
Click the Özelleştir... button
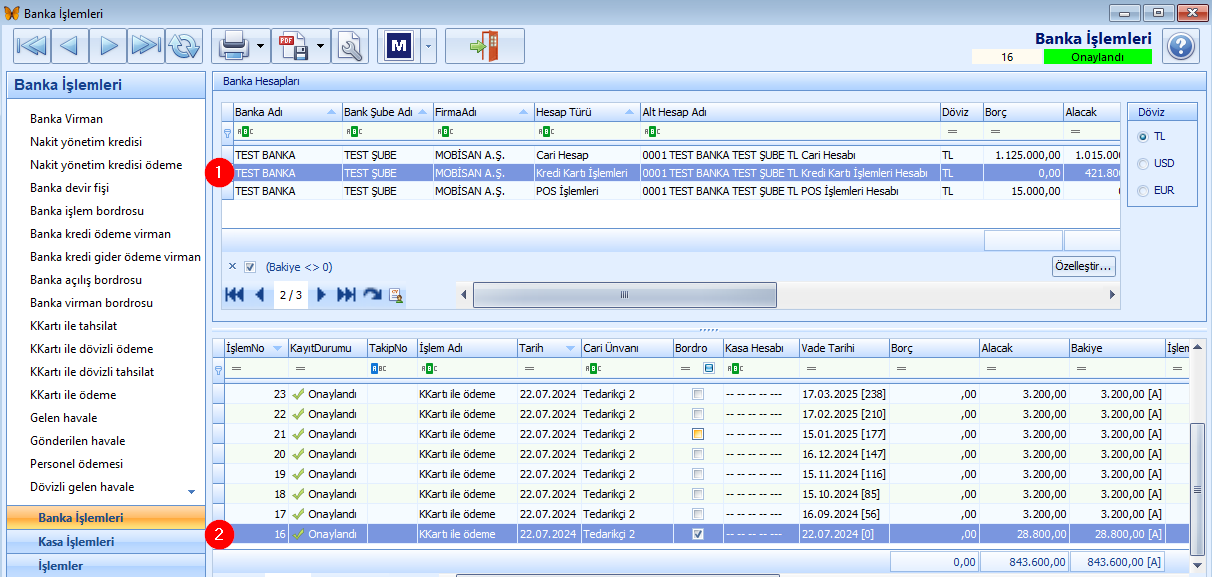1084,267
